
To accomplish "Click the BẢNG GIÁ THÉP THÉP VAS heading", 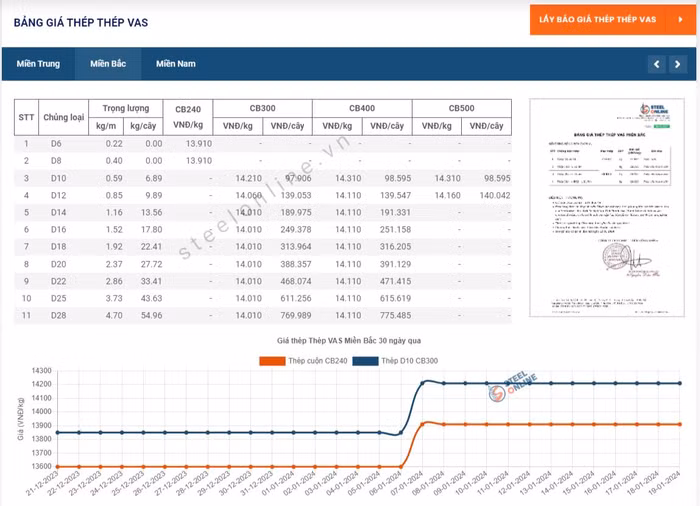I will tap(81, 22).
